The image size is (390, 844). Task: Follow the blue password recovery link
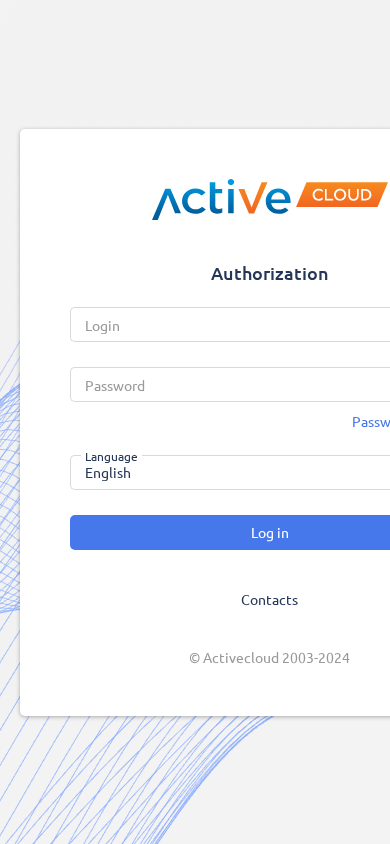click(x=371, y=422)
